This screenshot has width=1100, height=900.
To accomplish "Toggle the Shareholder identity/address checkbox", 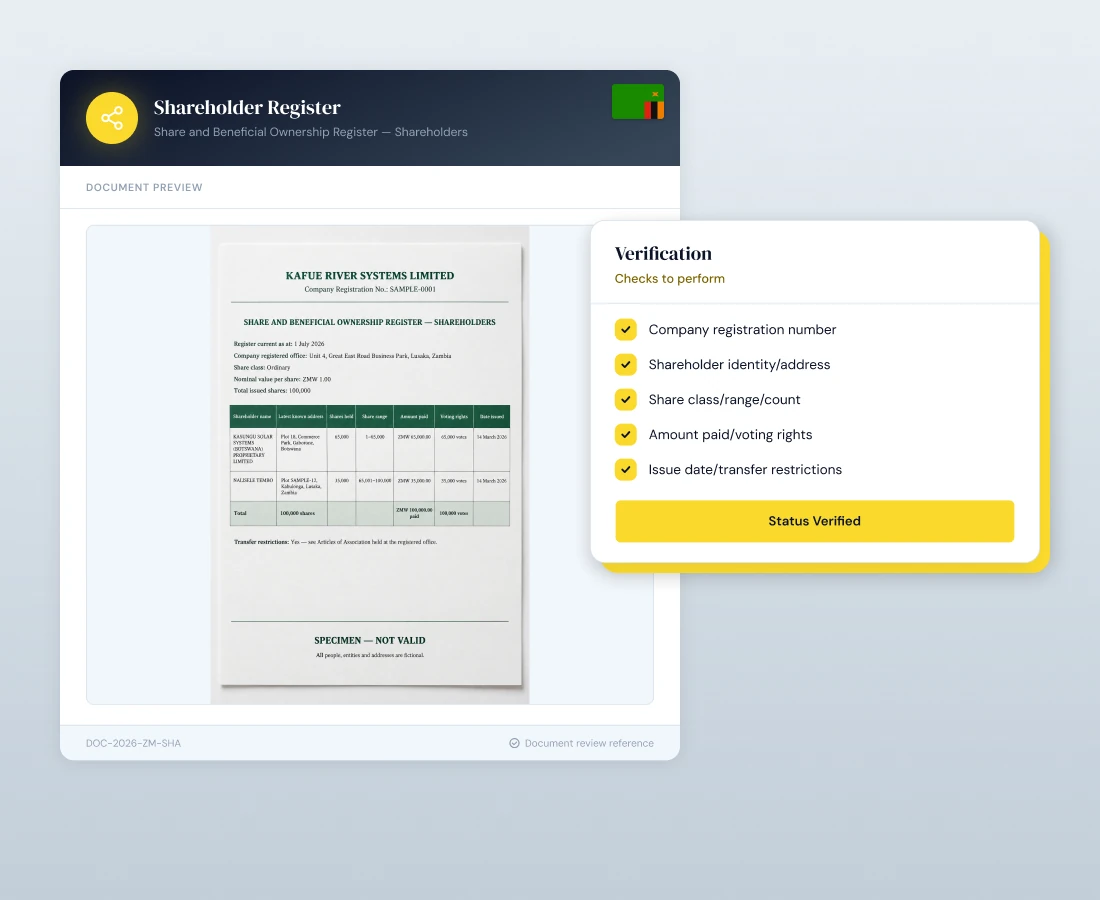I will pyautogui.click(x=626, y=365).
